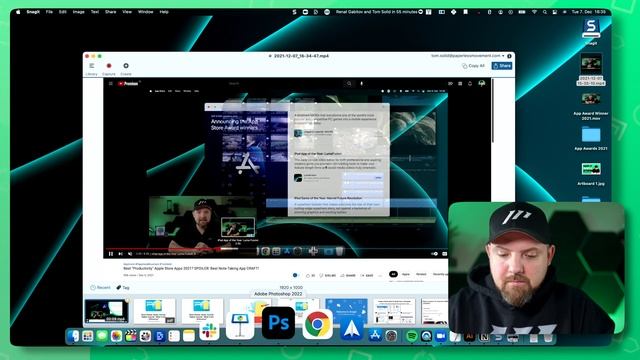Open Keynote from the Dock
640x360 pixels.
[x=240, y=326]
